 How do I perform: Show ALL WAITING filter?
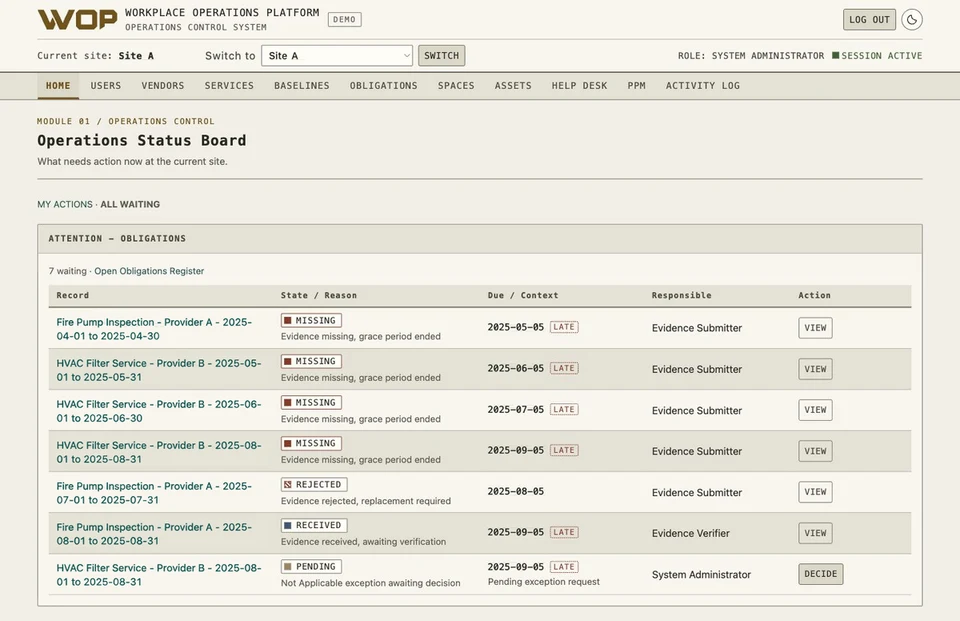pos(130,205)
